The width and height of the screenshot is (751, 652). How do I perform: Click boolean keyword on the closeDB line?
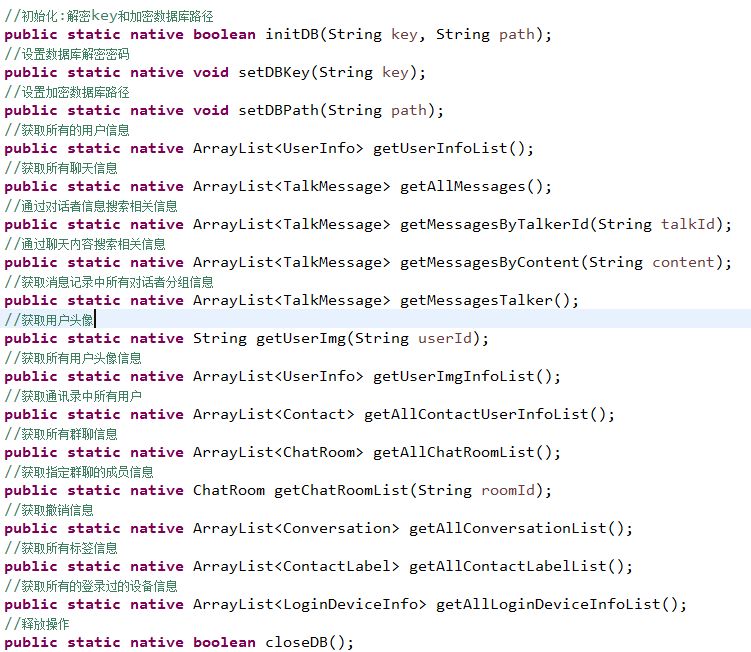(x=224, y=642)
